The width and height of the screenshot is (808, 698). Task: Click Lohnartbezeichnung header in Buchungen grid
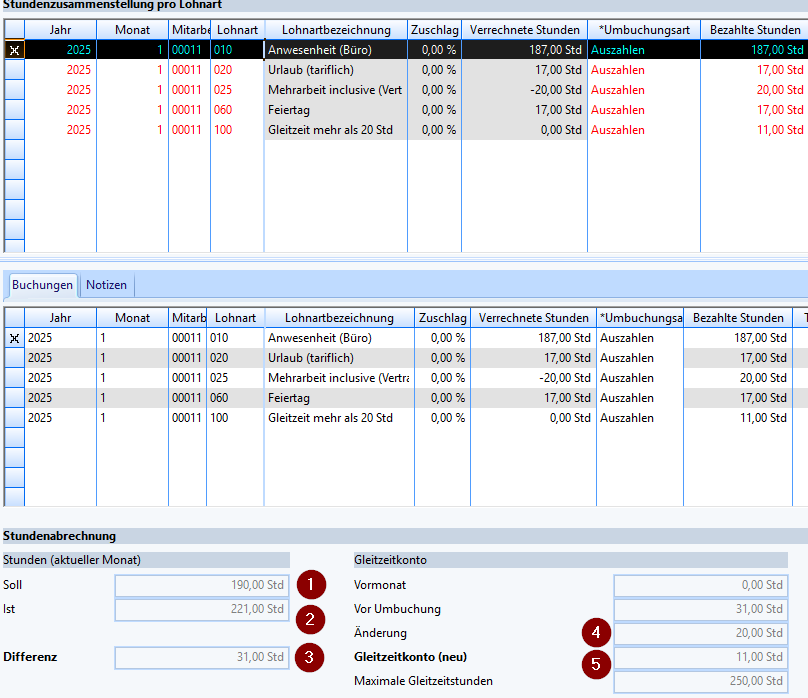click(339, 318)
